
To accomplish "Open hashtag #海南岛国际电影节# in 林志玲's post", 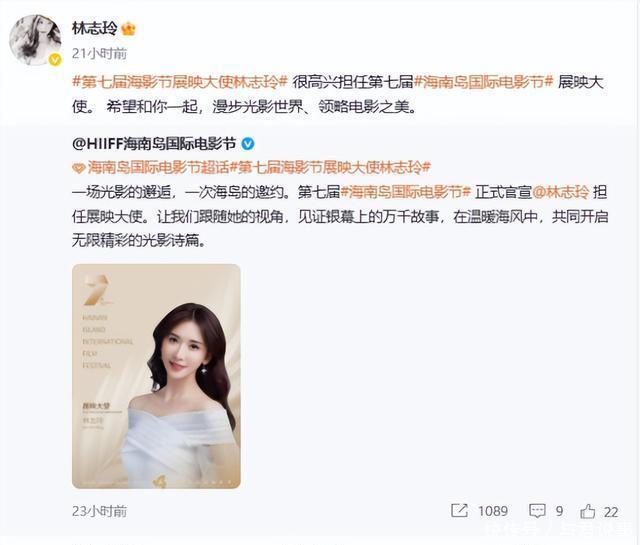I will pyautogui.click(x=483, y=82).
